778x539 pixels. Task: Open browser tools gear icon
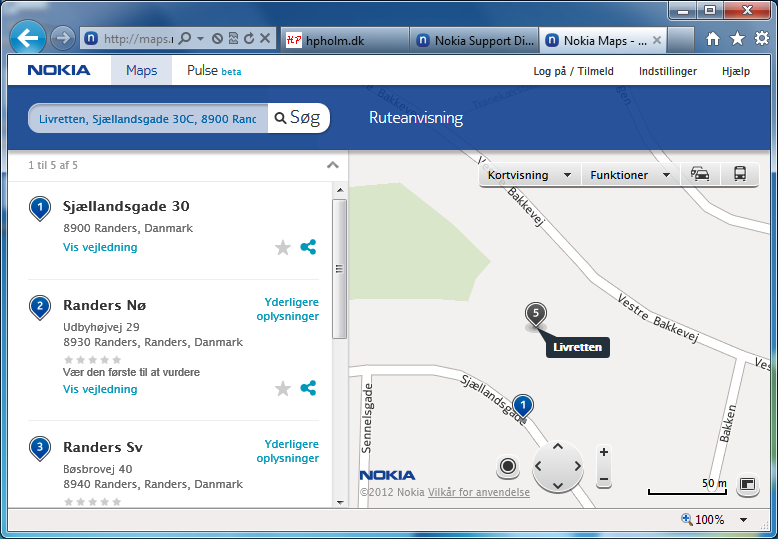(762, 38)
